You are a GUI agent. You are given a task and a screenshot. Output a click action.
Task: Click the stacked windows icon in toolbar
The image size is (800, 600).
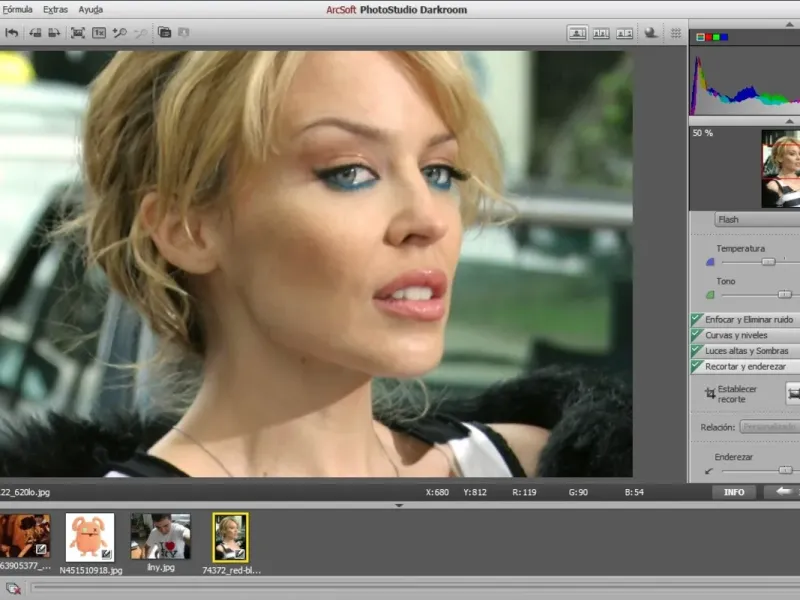[164, 33]
